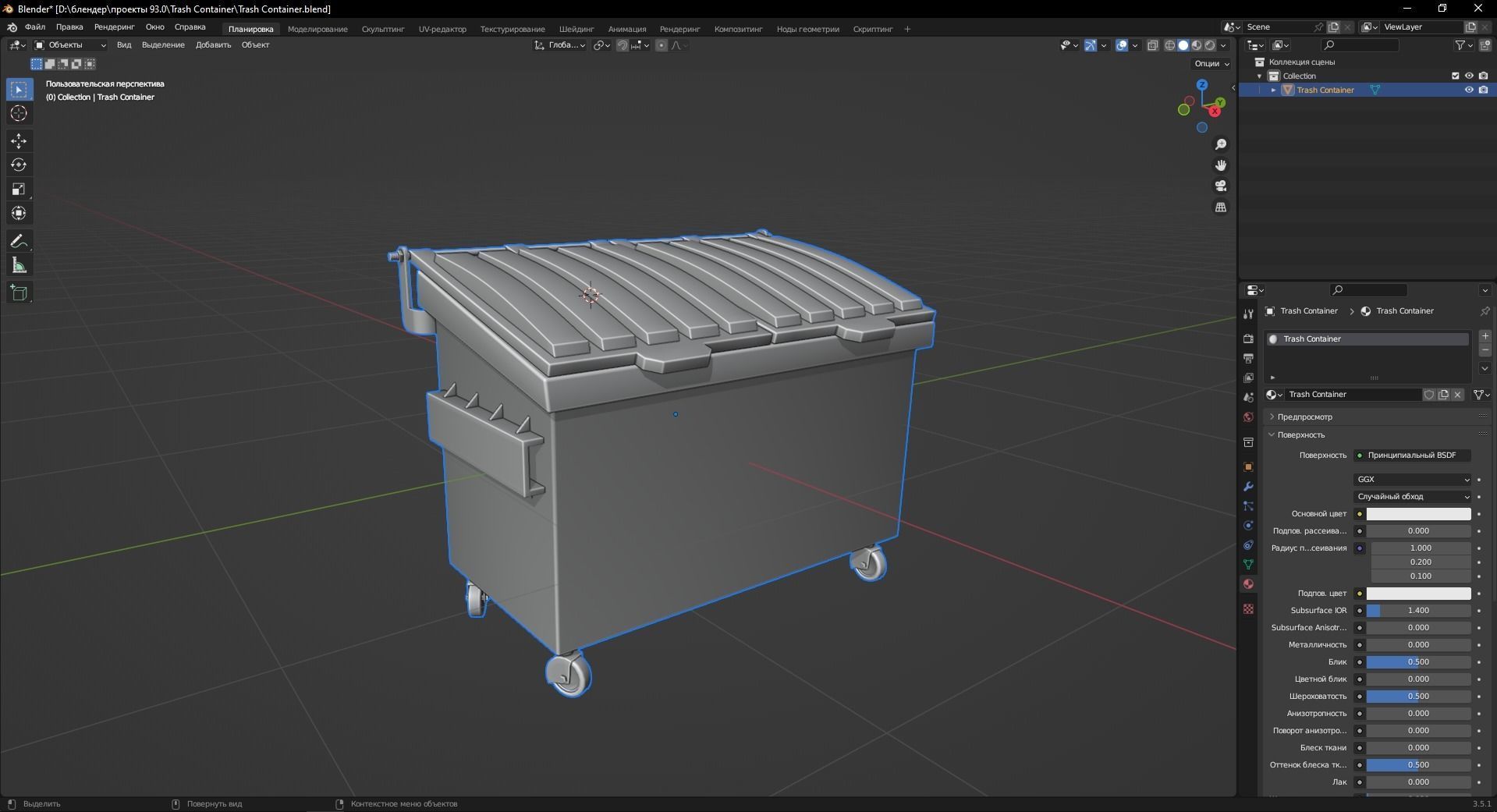Select the Move tool in the toolbar

18,141
